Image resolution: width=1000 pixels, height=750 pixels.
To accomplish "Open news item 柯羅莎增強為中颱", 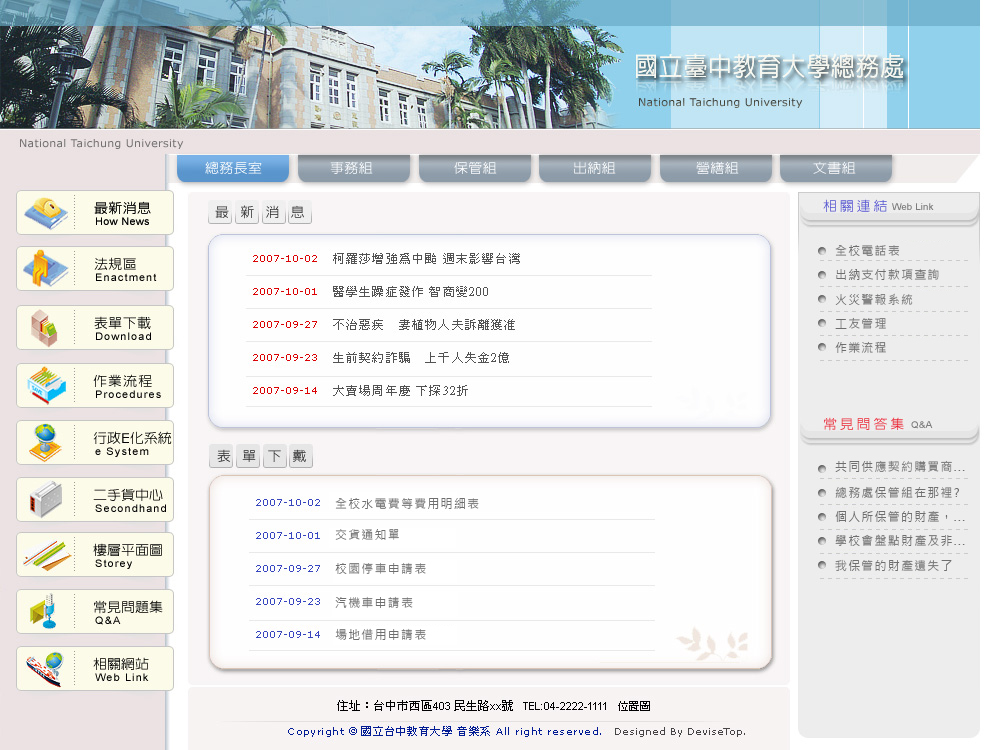I will click(426, 259).
